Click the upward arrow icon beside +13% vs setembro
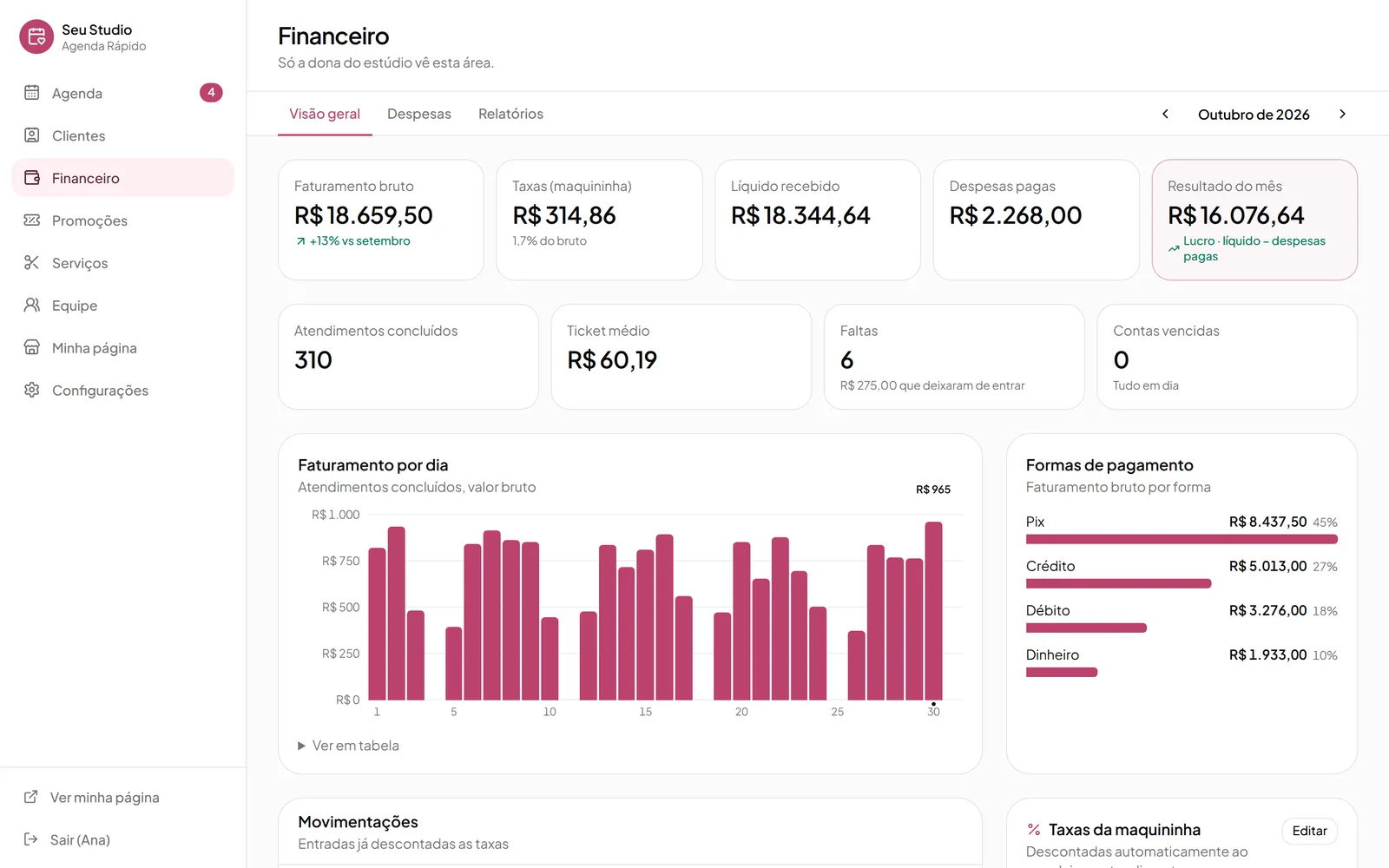Image resolution: width=1389 pixels, height=868 pixels. [x=300, y=241]
